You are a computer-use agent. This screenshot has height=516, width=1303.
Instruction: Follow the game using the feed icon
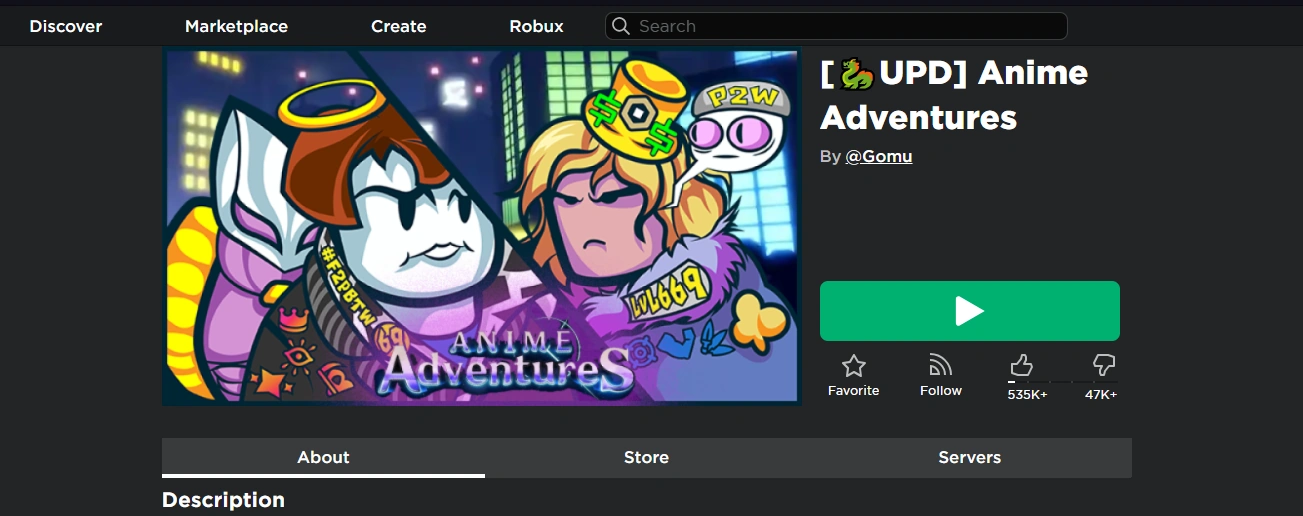940,365
